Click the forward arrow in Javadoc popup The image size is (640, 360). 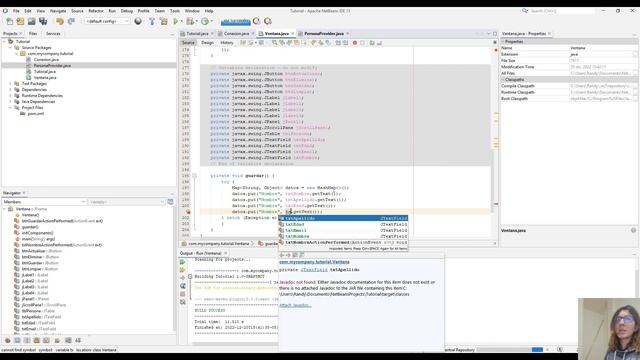pyautogui.click(x=288, y=255)
